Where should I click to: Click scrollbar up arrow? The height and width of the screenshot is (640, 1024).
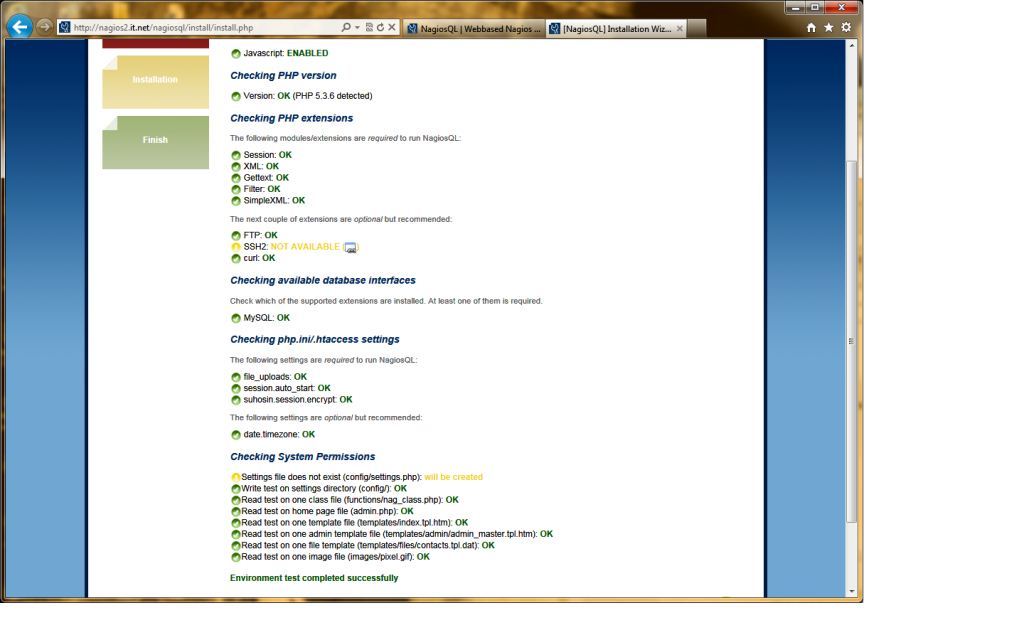[852, 46]
